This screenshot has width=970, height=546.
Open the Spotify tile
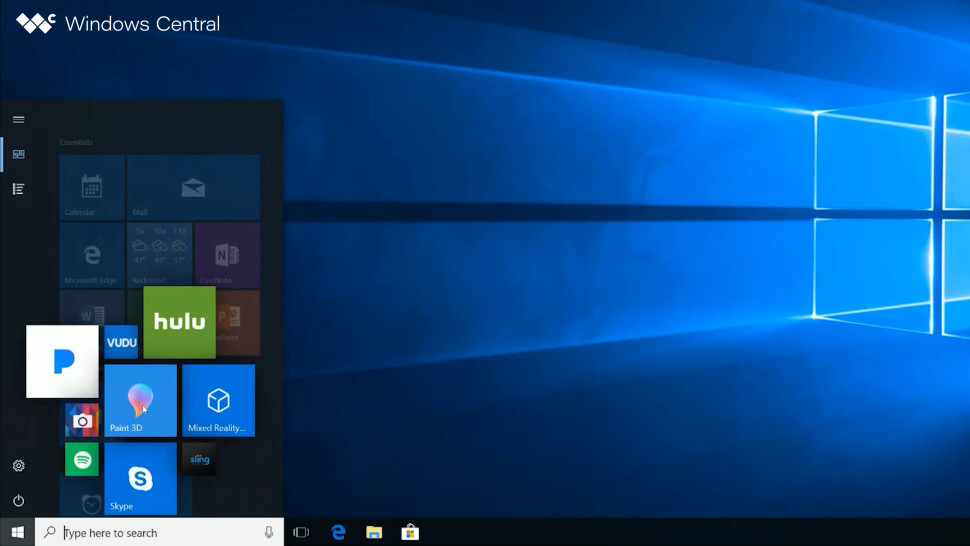(x=82, y=459)
